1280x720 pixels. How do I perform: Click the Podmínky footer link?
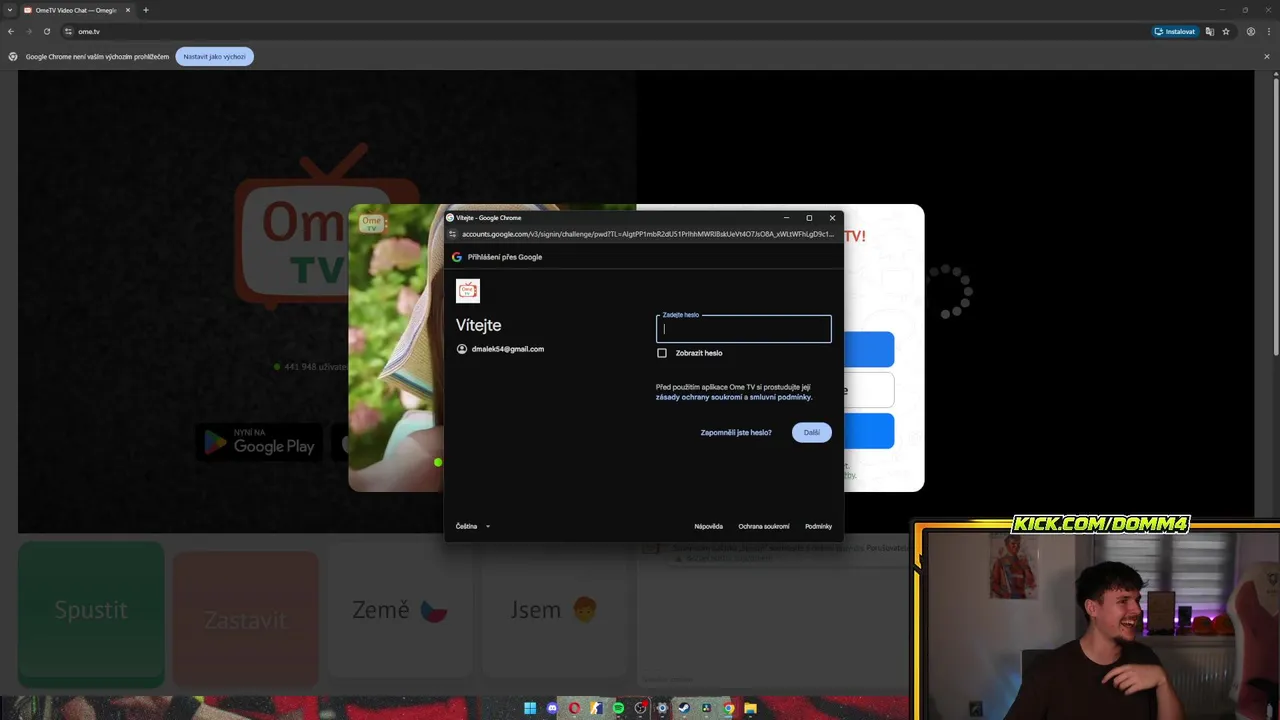(x=818, y=526)
